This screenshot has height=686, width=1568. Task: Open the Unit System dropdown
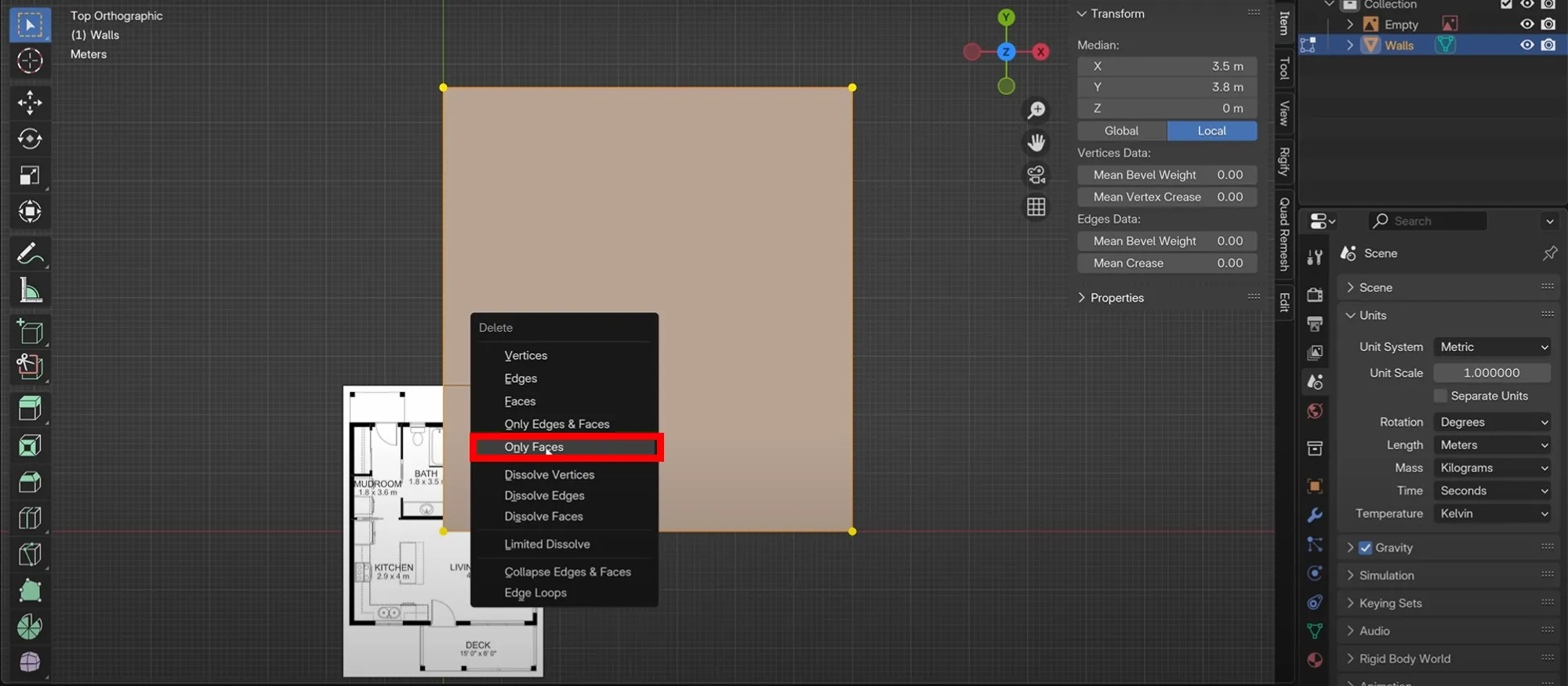tap(1493, 347)
